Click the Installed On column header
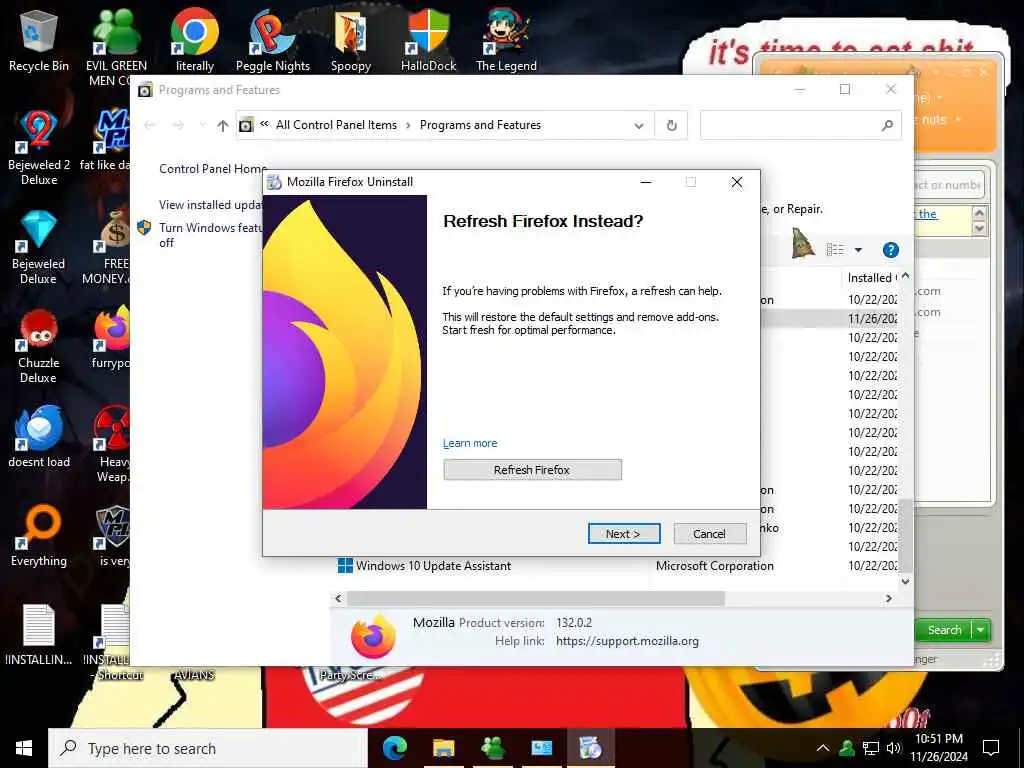This screenshot has height=768, width=1024. click(x=872, y=278)
